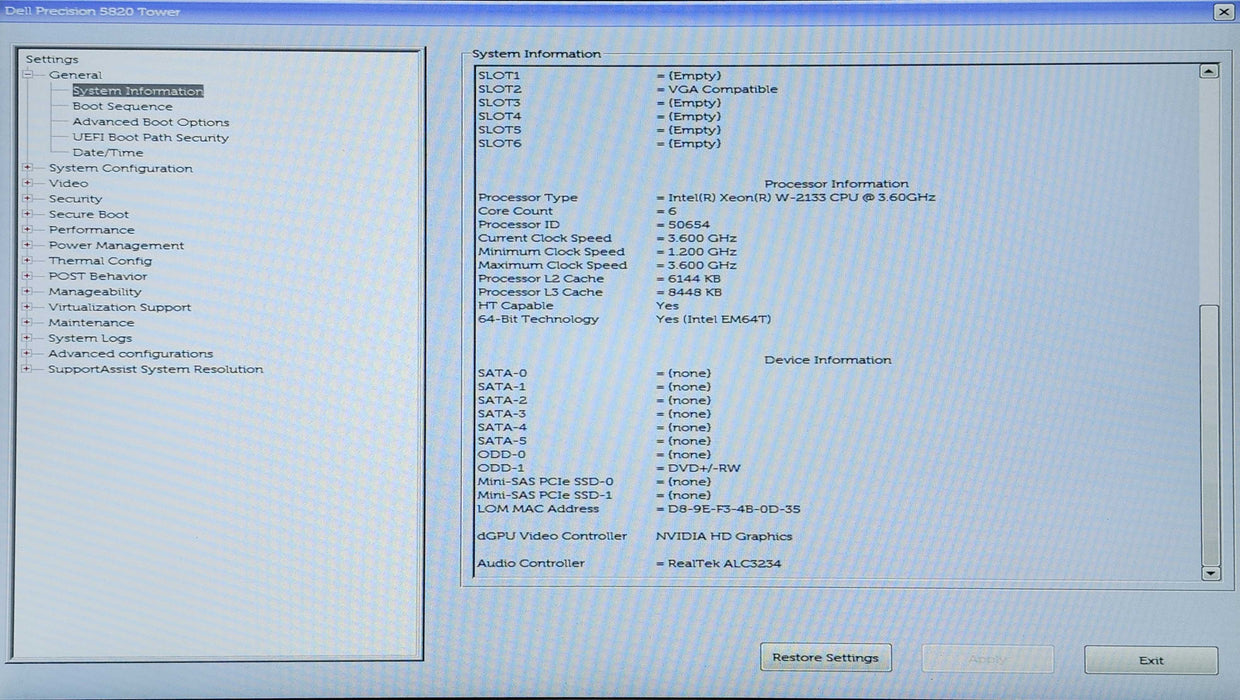Expand the System Configuration node
This screenshot has height=700, width=1240.
tap(28, 168)
